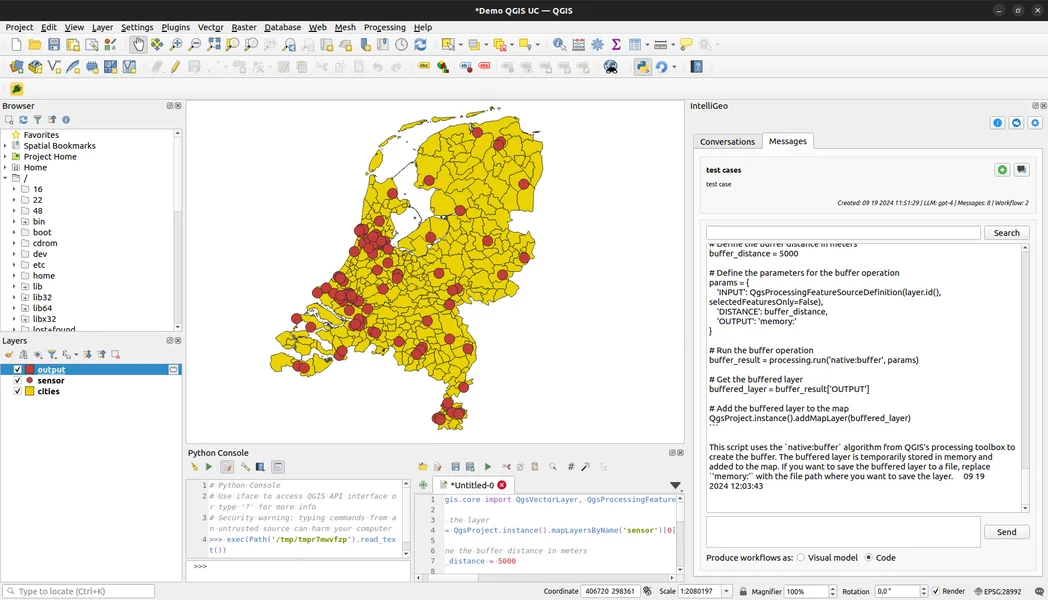Open the Python Console toolbar button
Viewport: 1048px width, 600px height.
click(x=642, y=67)
